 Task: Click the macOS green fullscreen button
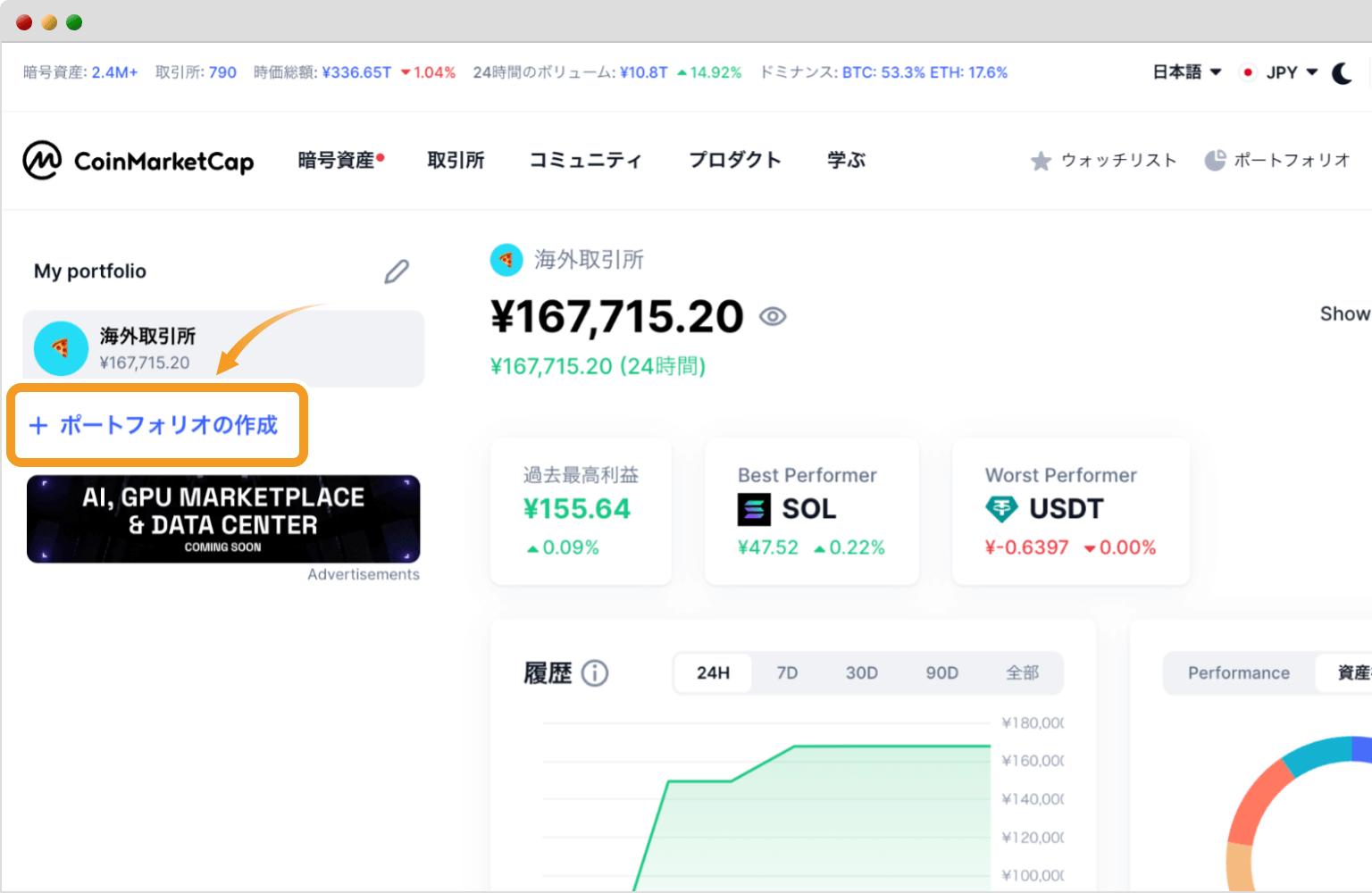click(74, 22)
